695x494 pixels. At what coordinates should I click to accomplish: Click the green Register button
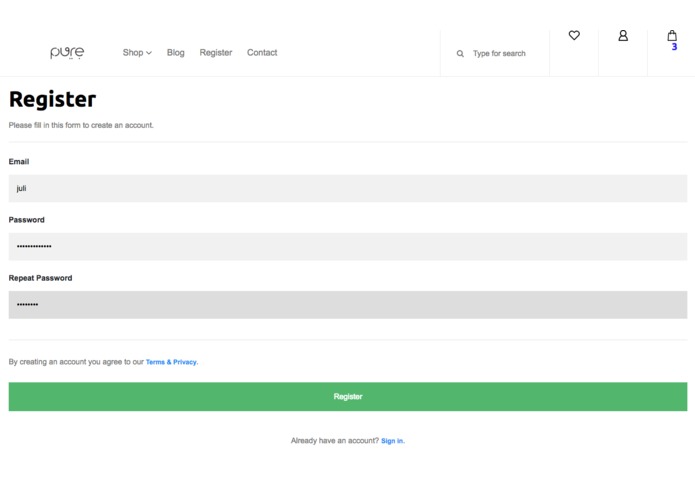(348, 397)
